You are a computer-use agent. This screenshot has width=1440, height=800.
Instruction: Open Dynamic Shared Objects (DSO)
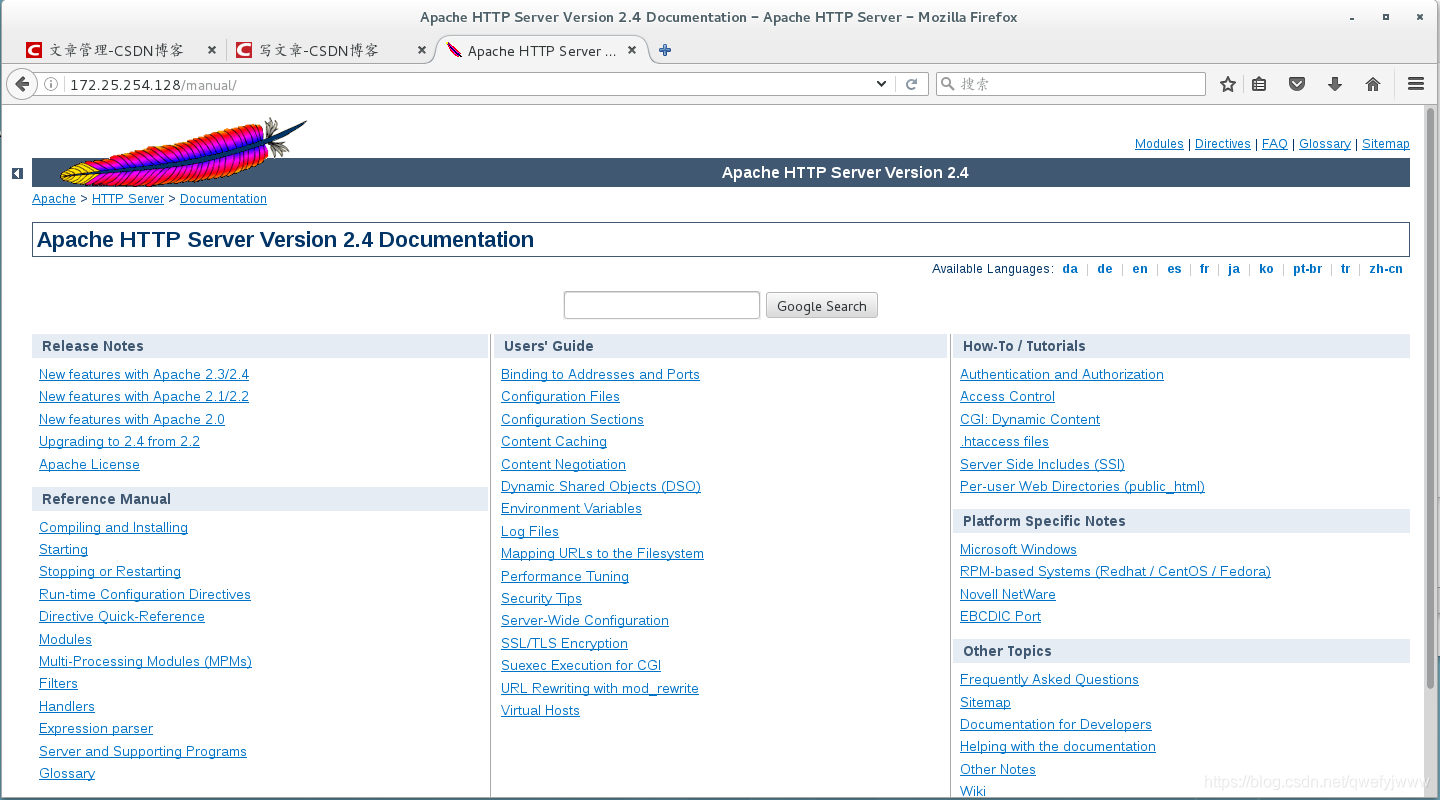pyautogui.click(x=601, y=486)
